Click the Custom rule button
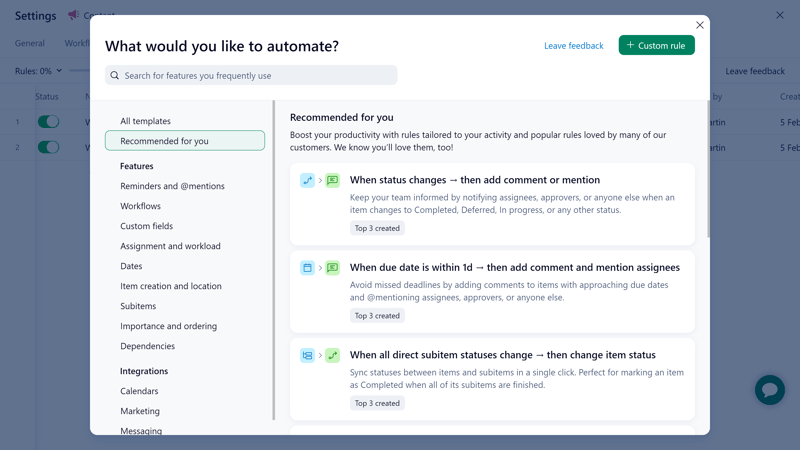The width and height of the screenshot is (800, 450). coord(656,45)
